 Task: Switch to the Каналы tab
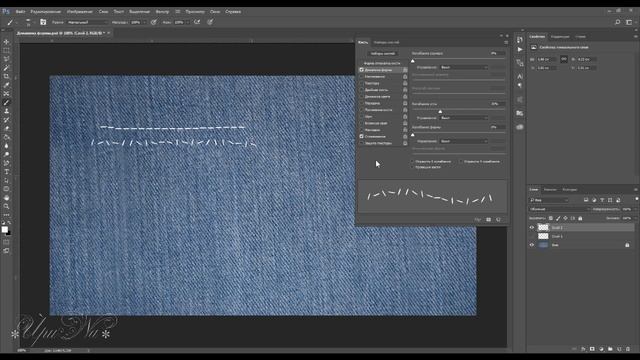(x=550, y=189)
